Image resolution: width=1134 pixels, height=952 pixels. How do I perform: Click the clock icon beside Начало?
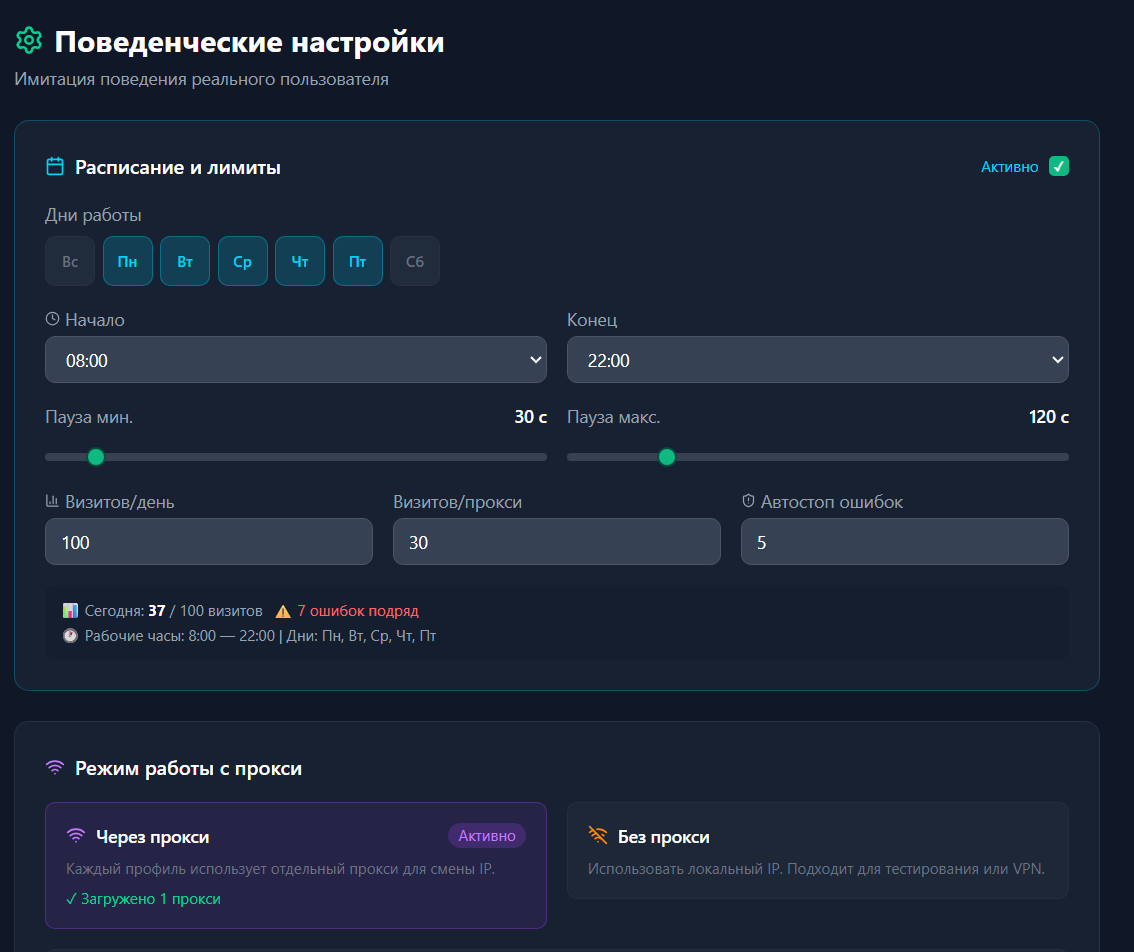coord(52,319)
